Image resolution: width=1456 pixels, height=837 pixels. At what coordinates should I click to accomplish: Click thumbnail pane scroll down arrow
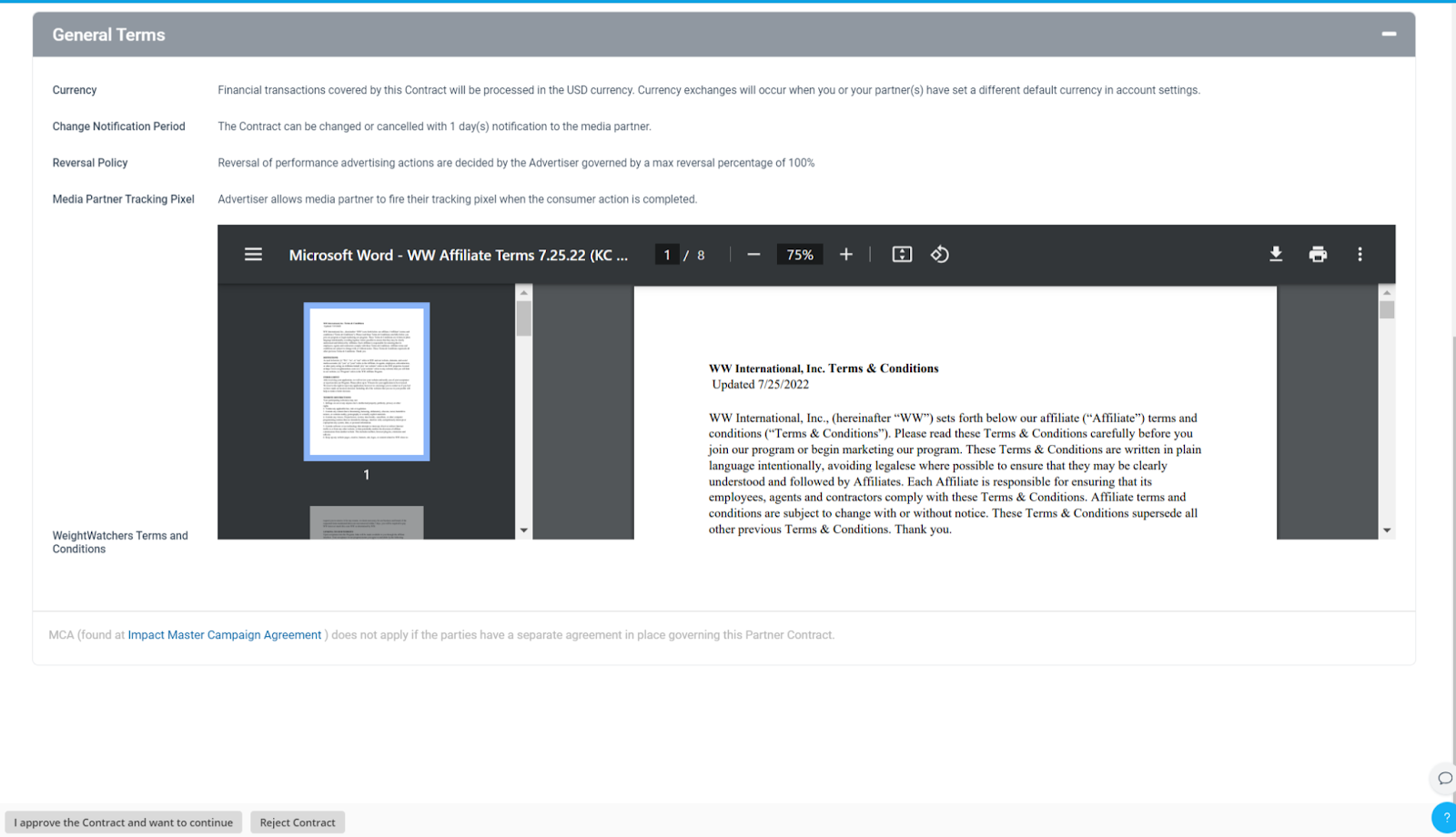[523, 530]
